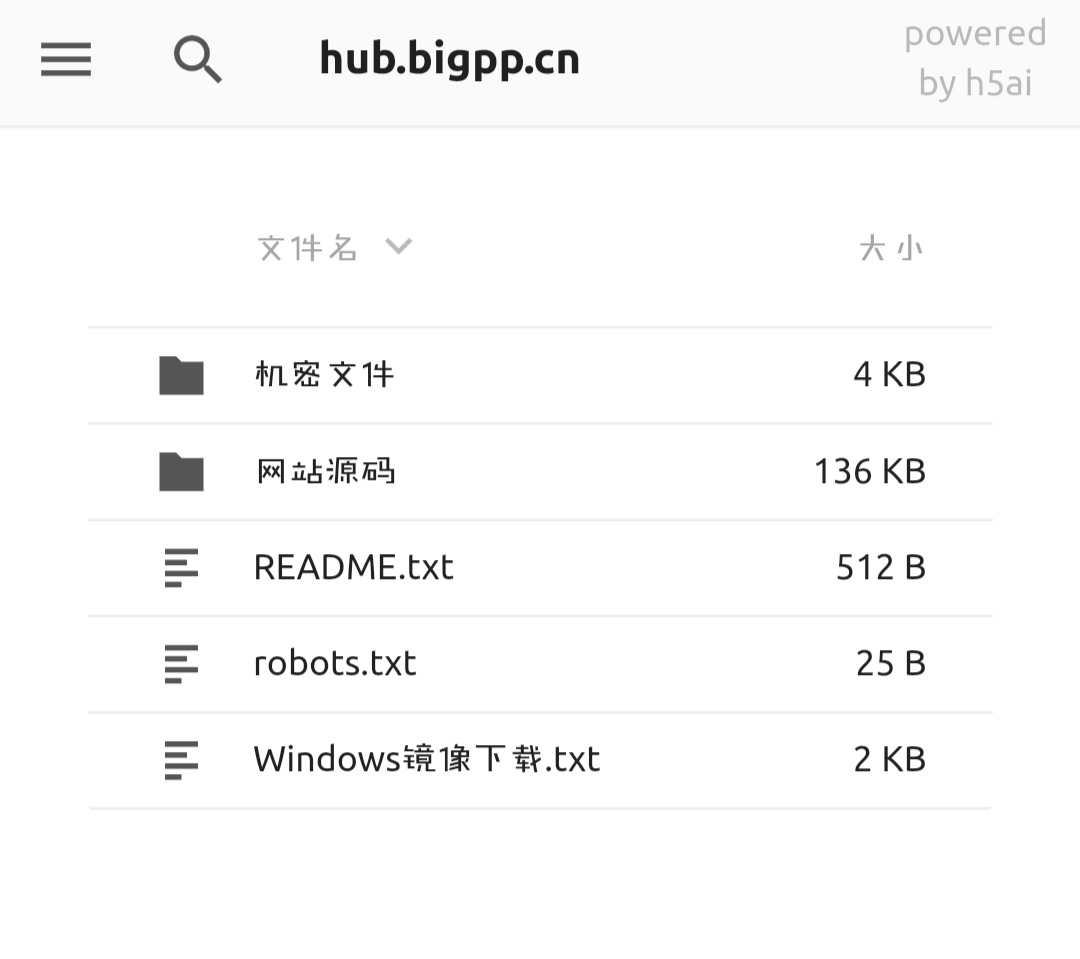1080x959 pixels.
Task: Open robots.txt file
Action: point(335,663)
